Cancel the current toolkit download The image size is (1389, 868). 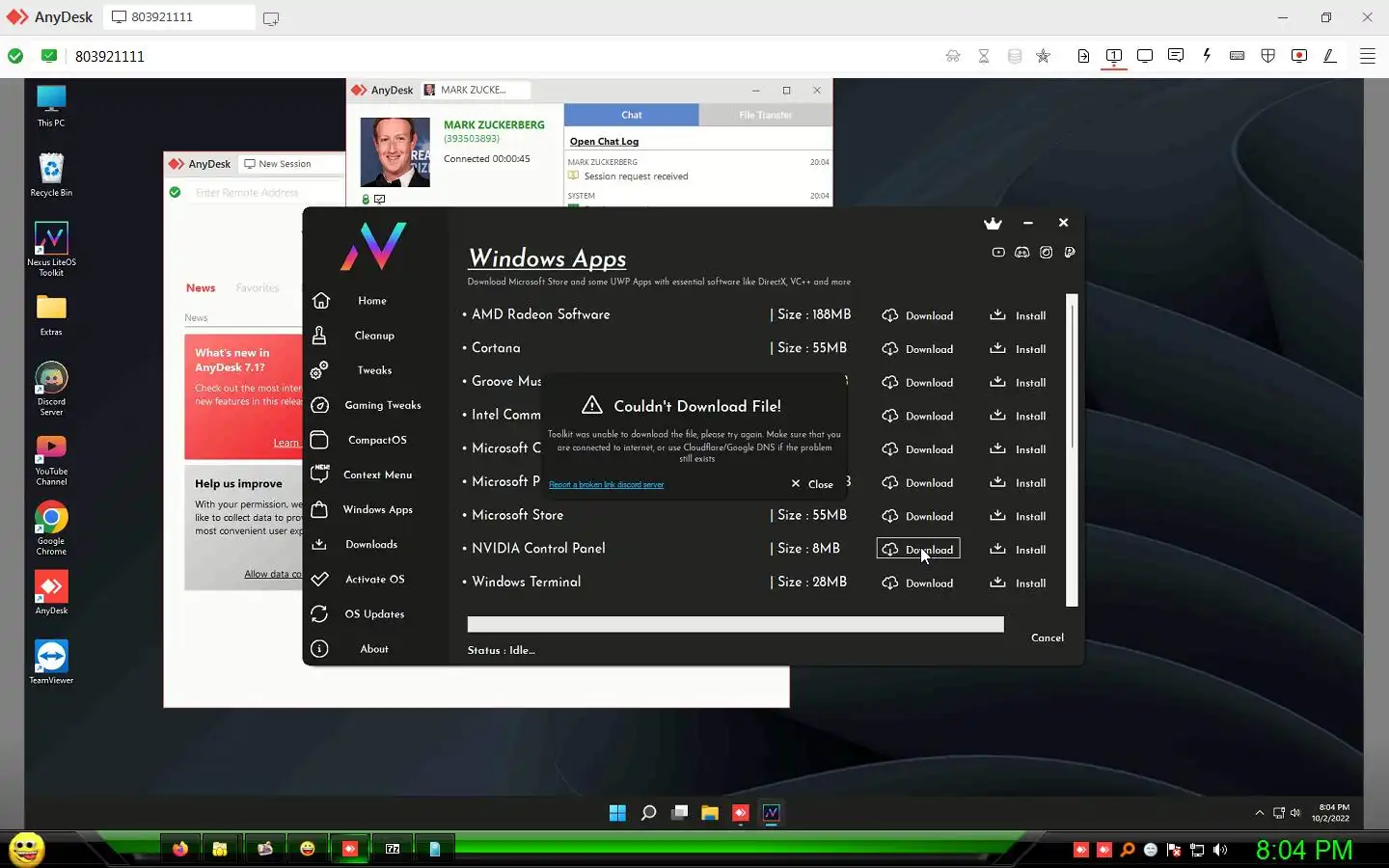1047,637
